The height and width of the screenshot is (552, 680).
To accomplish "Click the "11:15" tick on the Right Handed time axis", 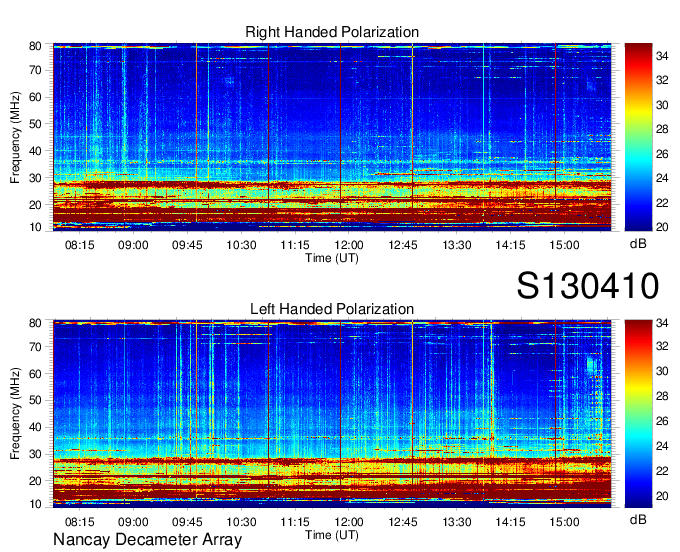I will (295, 245).
